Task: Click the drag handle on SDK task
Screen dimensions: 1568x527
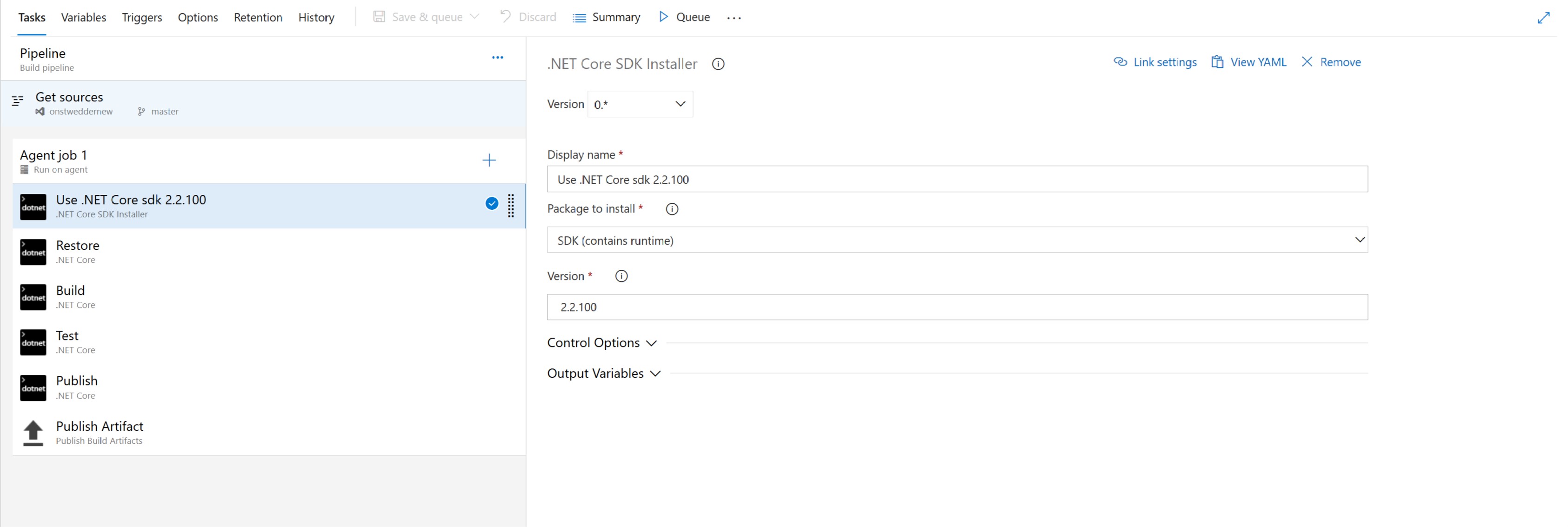Action: pos(511,206)
